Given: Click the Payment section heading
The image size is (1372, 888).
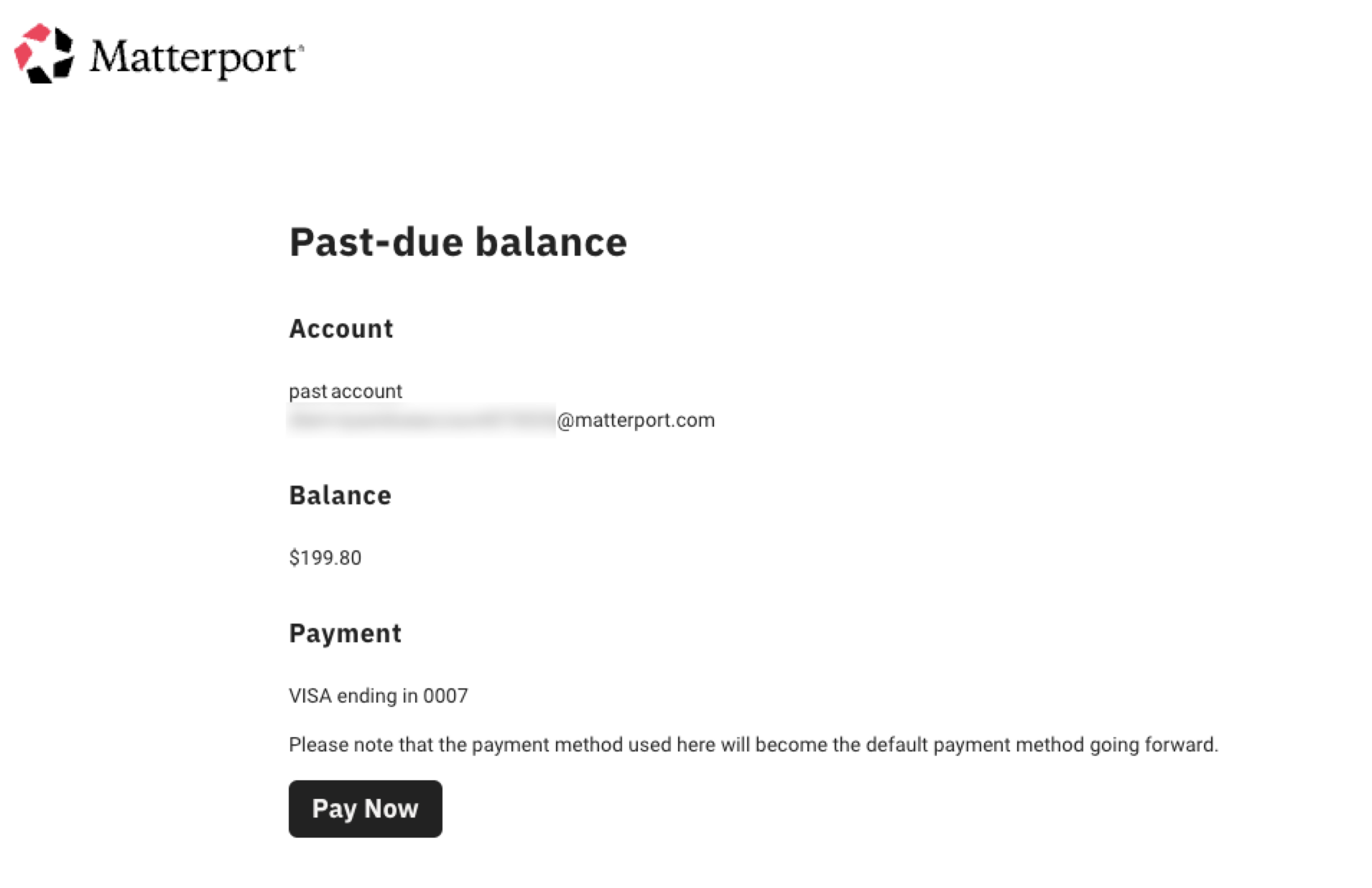Looking at the screenshot, I should click(345, 634).
